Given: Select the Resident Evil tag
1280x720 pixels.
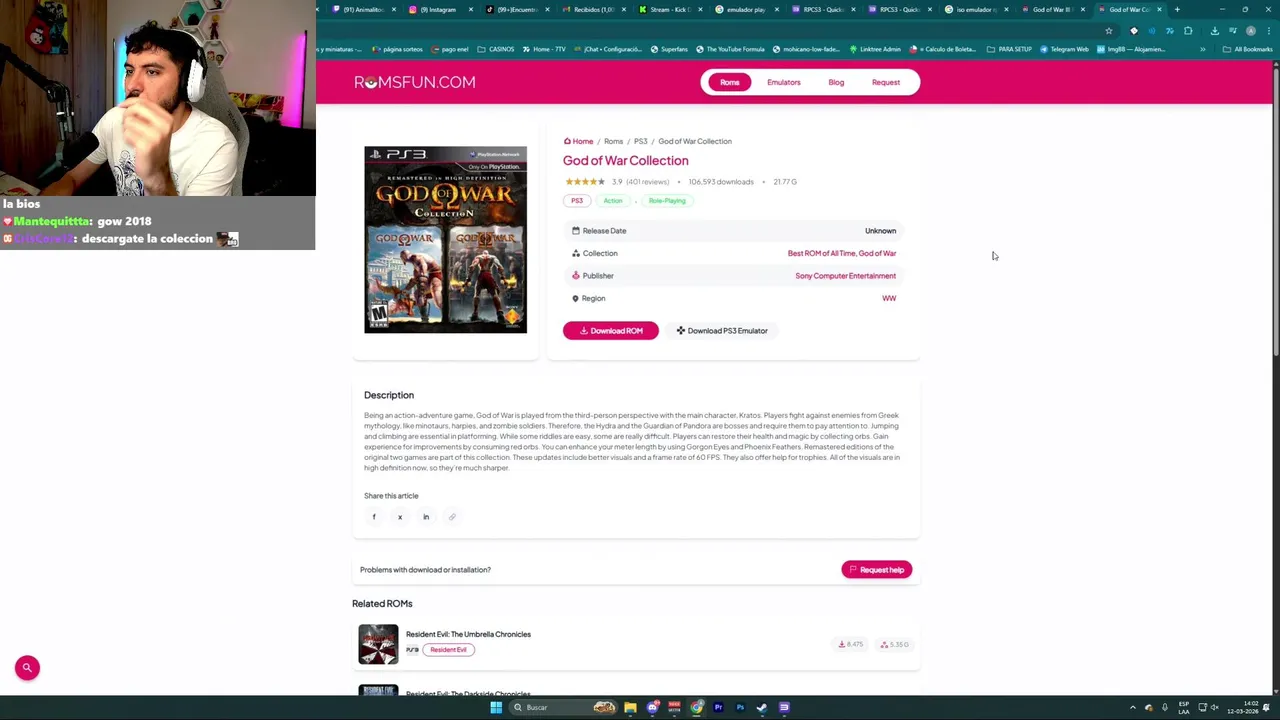Looking at the screenshot, I should click(448, 650).
